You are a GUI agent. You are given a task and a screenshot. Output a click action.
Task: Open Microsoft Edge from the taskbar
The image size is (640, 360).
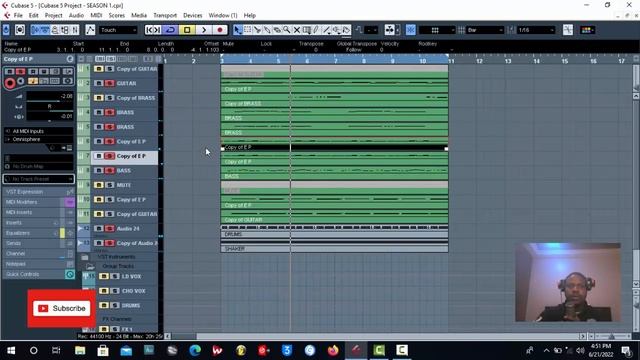[195, 350]
